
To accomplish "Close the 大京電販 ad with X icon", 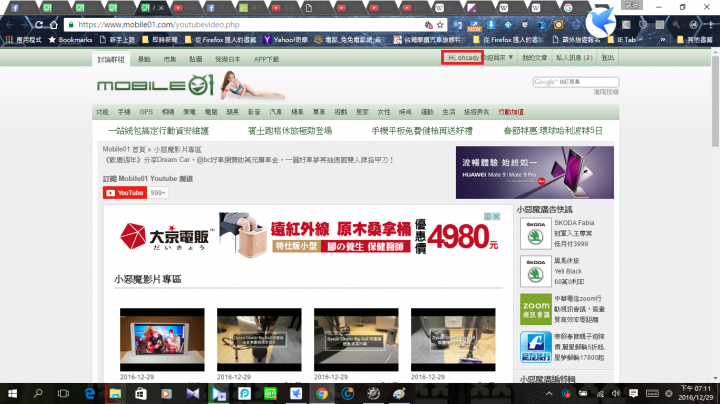I will click(496, 216).
